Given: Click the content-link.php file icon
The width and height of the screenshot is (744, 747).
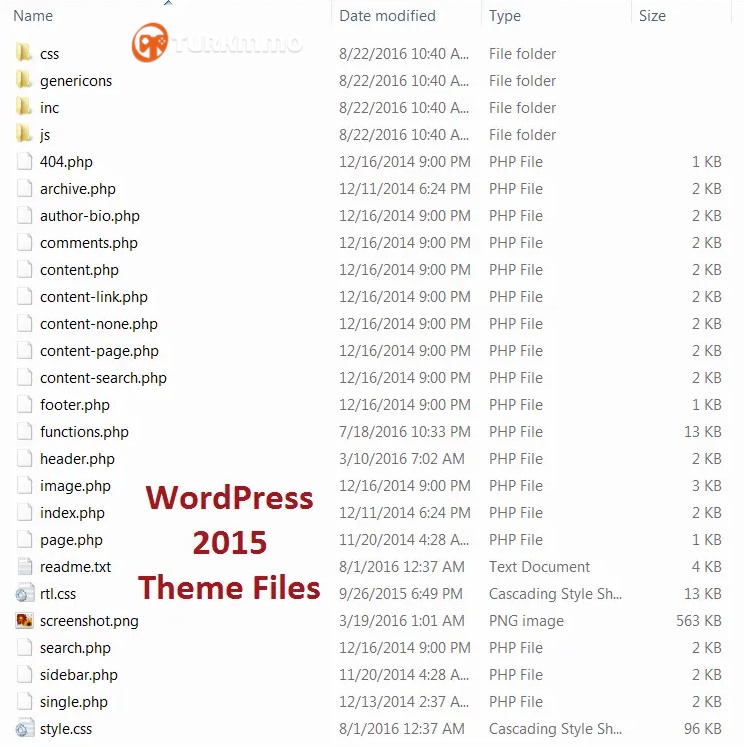Looking at the screenshot, I should pos(24,296).
